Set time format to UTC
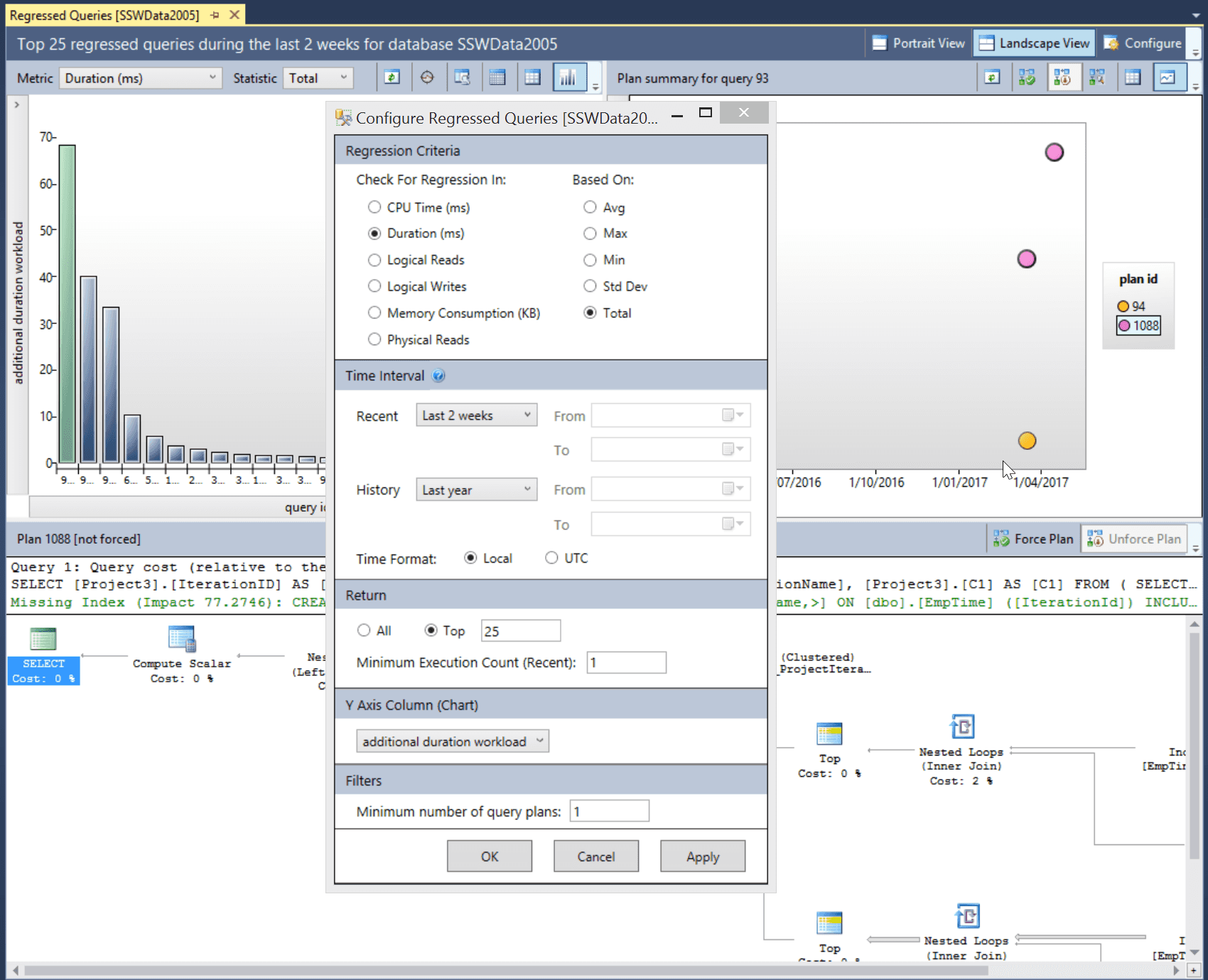This screenshot has height=980, width=1208. point(551,558)
